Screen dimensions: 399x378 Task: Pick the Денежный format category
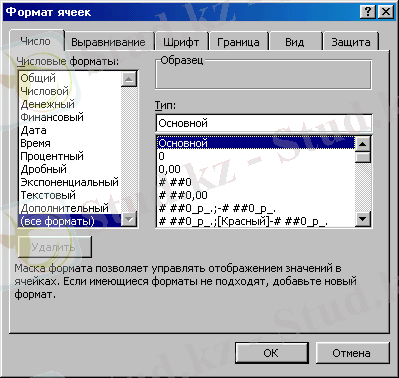[x=70, y=104]
